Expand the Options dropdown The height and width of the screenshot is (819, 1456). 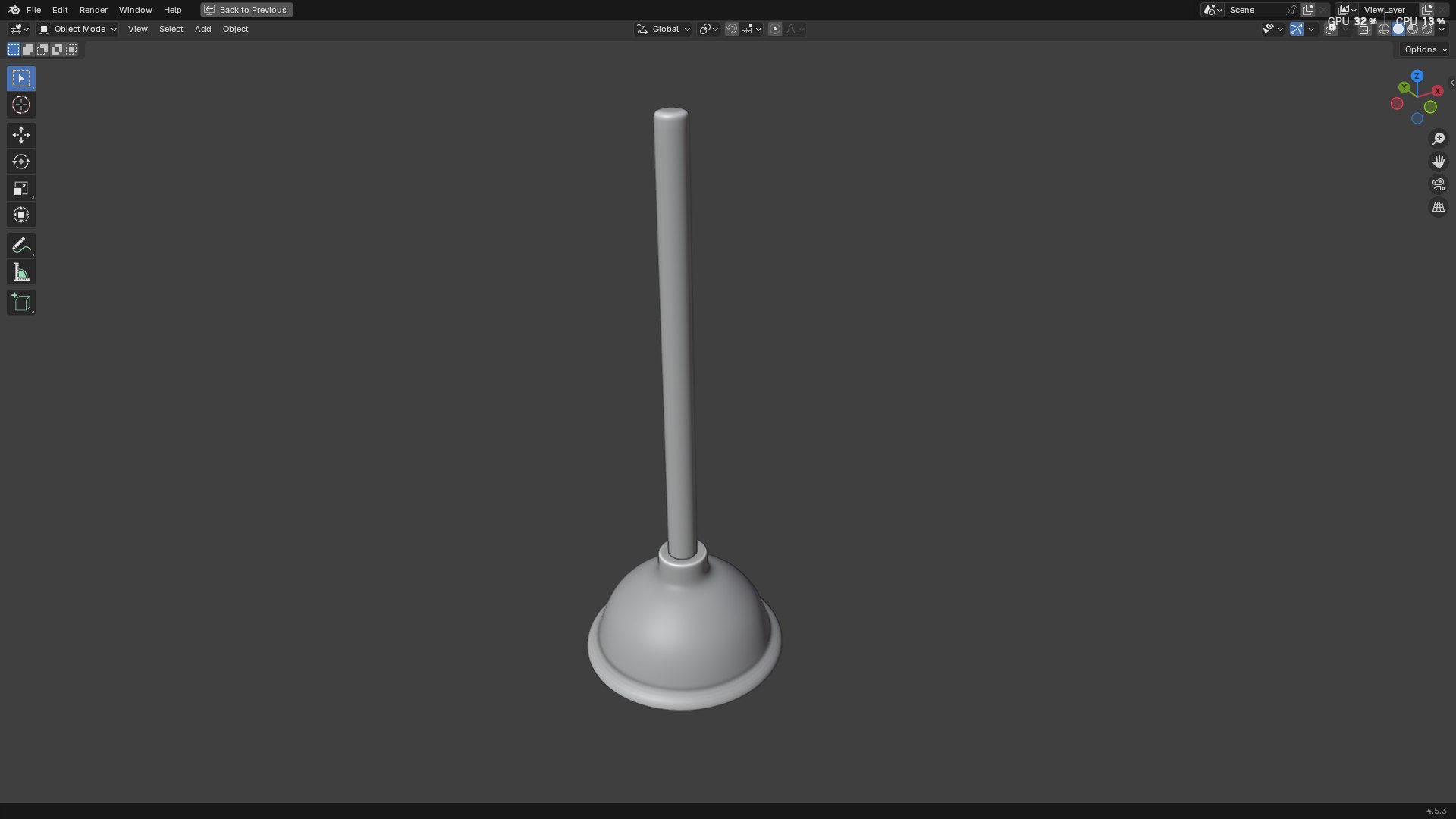click(1426, 49)
